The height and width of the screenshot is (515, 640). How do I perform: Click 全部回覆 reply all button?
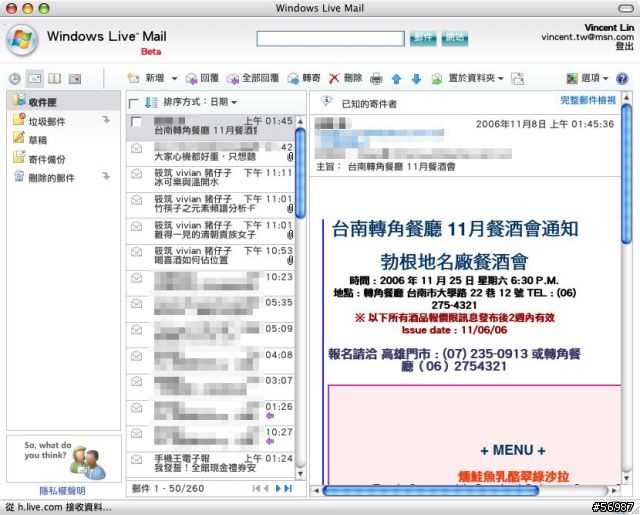click(253, 78)
